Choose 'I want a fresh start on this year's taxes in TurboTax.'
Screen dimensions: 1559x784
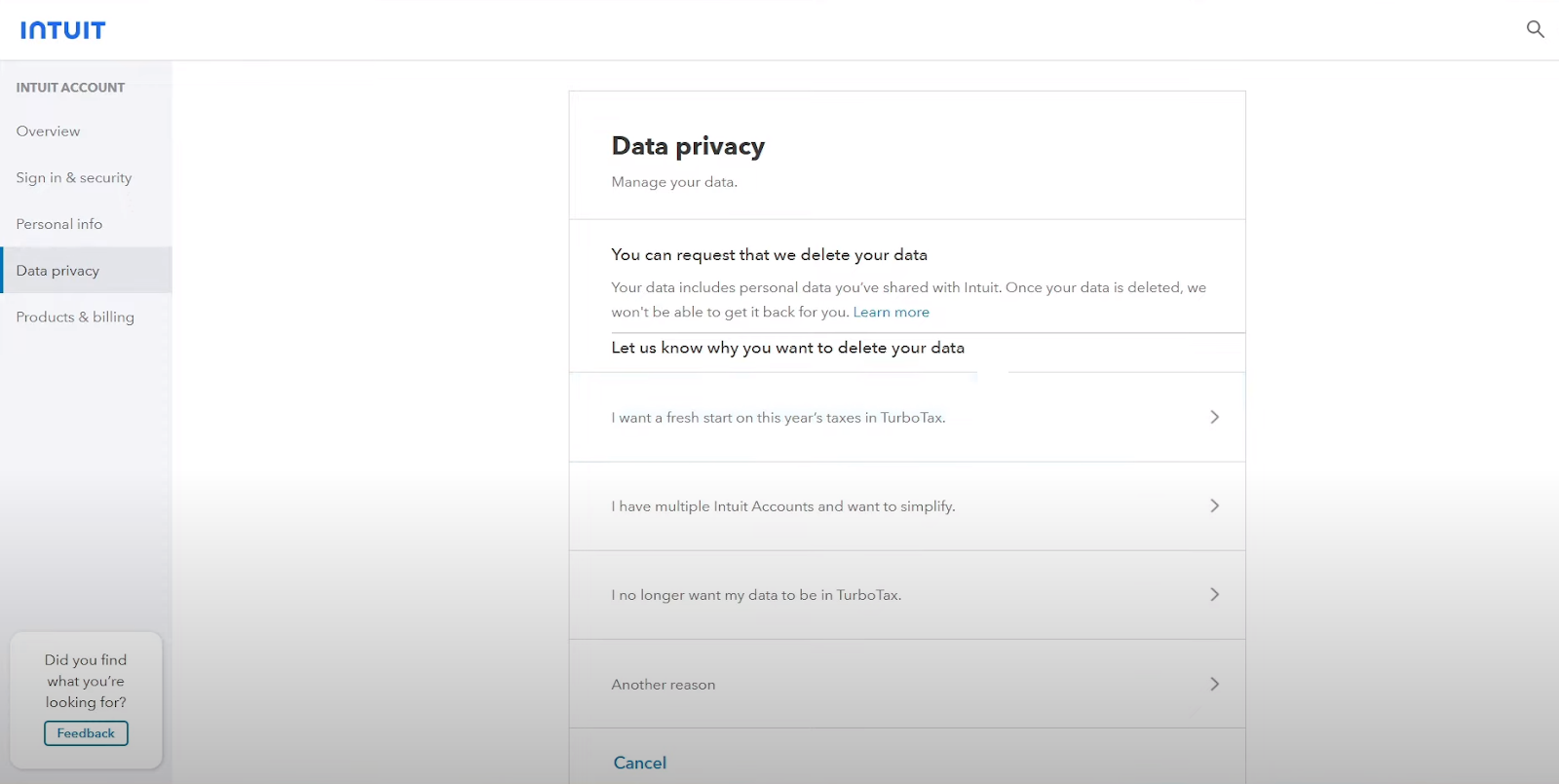(x=907, y=417)
